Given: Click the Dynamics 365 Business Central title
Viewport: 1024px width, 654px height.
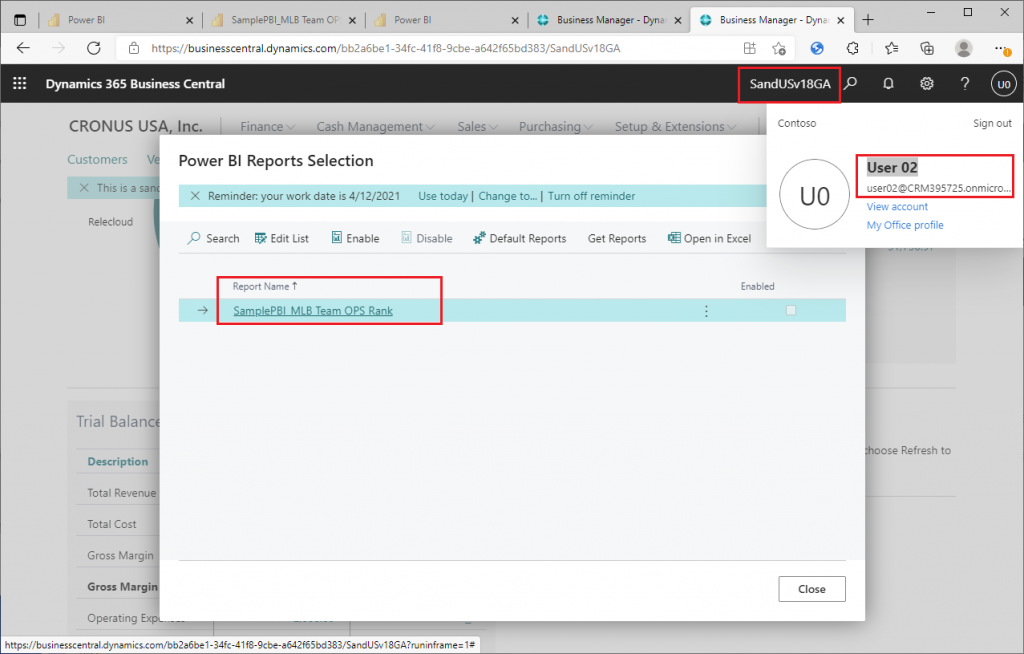Looking at the screenshot, I should 135,84.
